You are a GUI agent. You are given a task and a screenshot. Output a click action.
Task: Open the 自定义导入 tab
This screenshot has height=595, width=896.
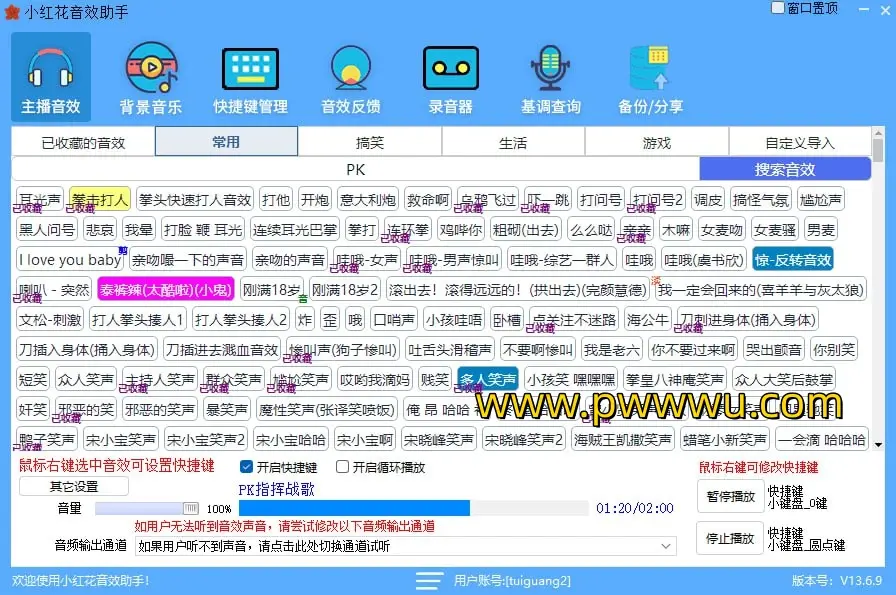(x=799, y=143)
